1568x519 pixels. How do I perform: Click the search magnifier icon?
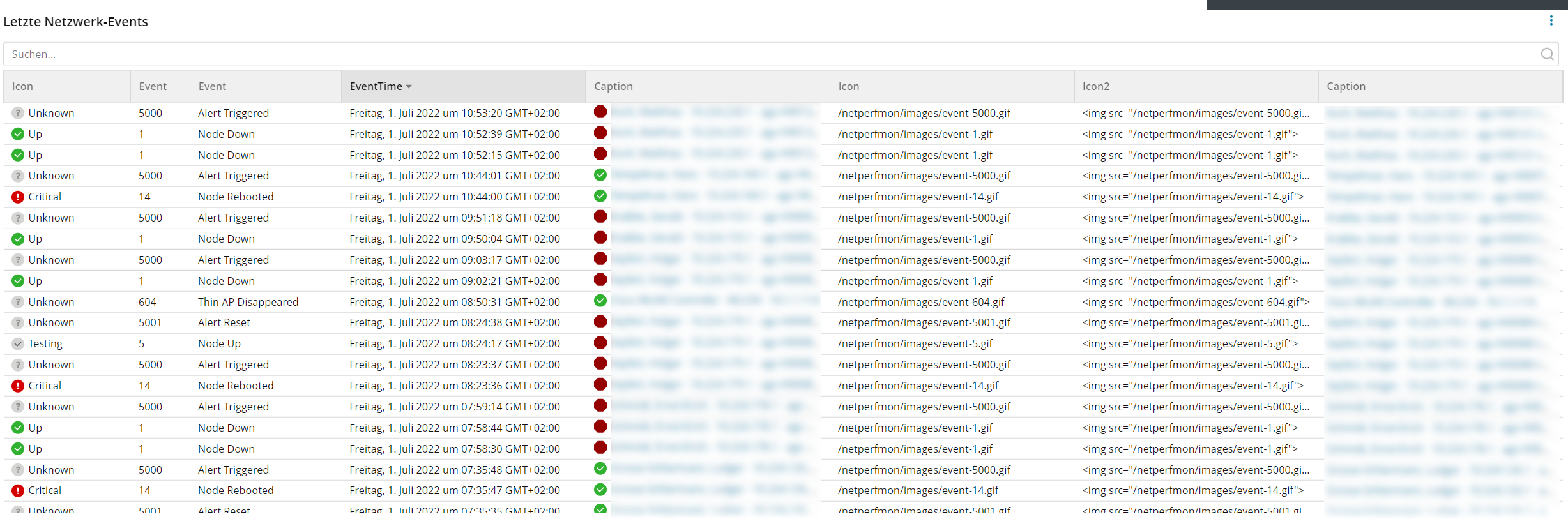pos(1547,54)
